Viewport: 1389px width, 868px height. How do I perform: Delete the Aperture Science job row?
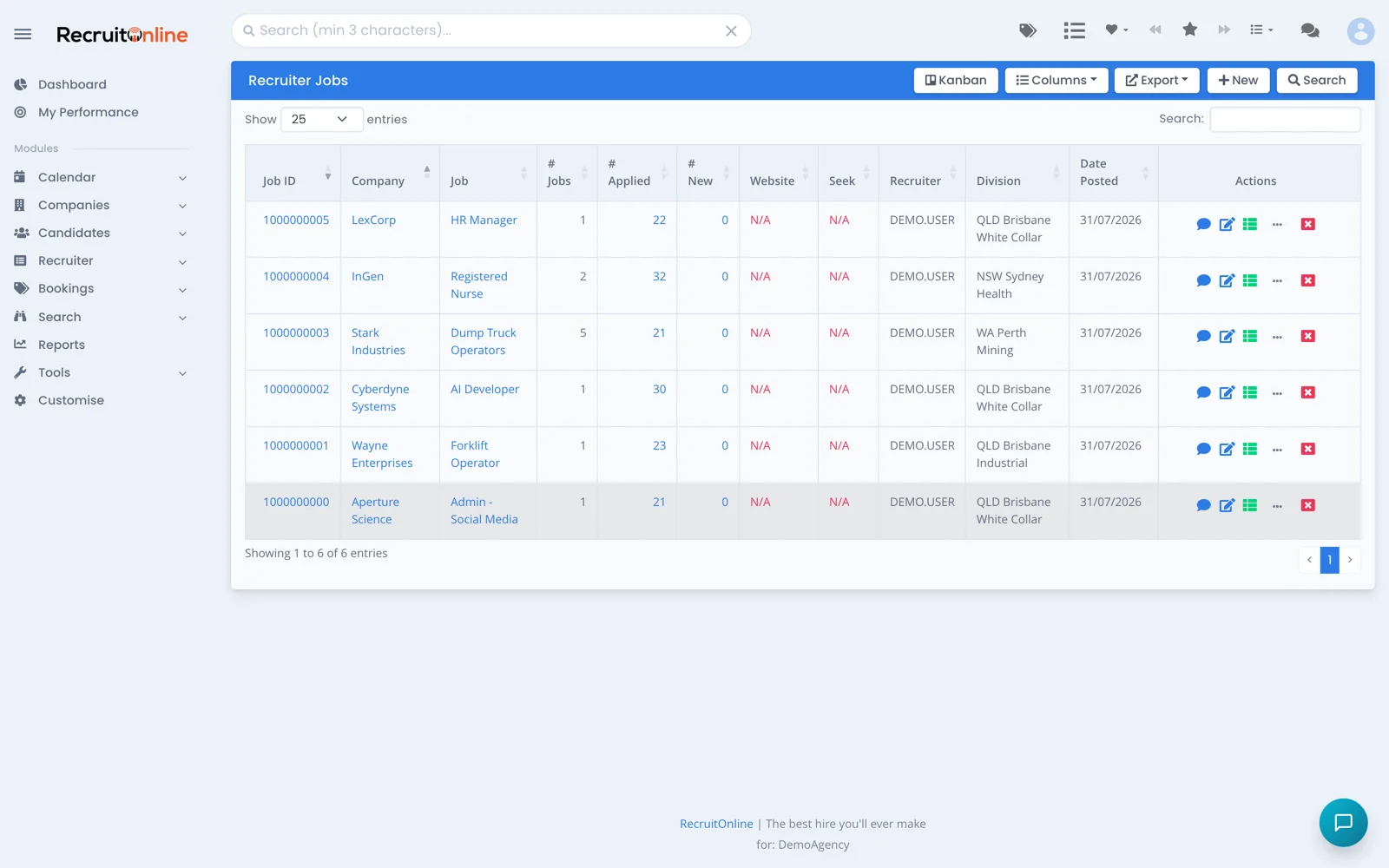click(1308, 505)
